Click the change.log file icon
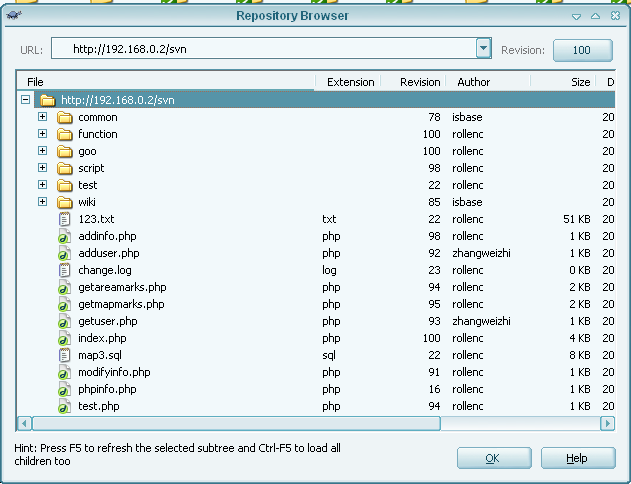 click(64, 270)
